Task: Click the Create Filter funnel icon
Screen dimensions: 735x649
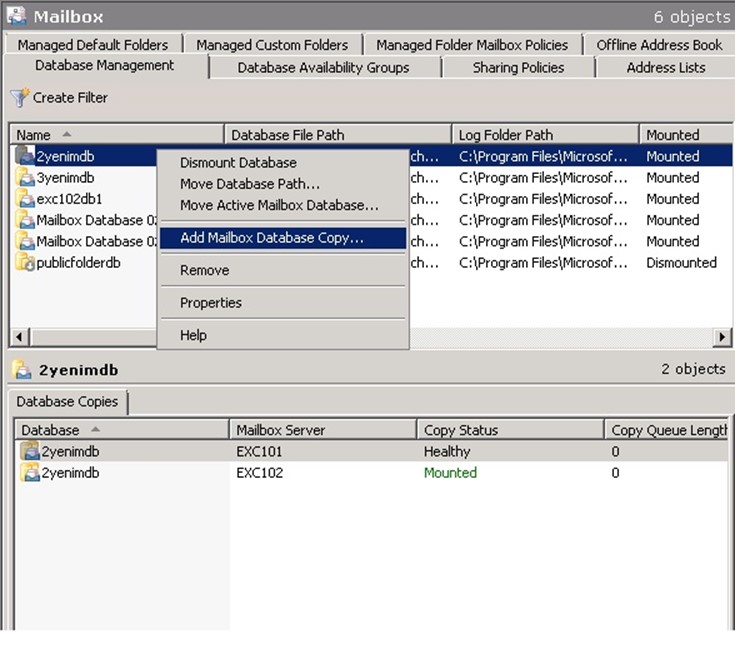Action: pyautogui.click(x=19, y=98)
